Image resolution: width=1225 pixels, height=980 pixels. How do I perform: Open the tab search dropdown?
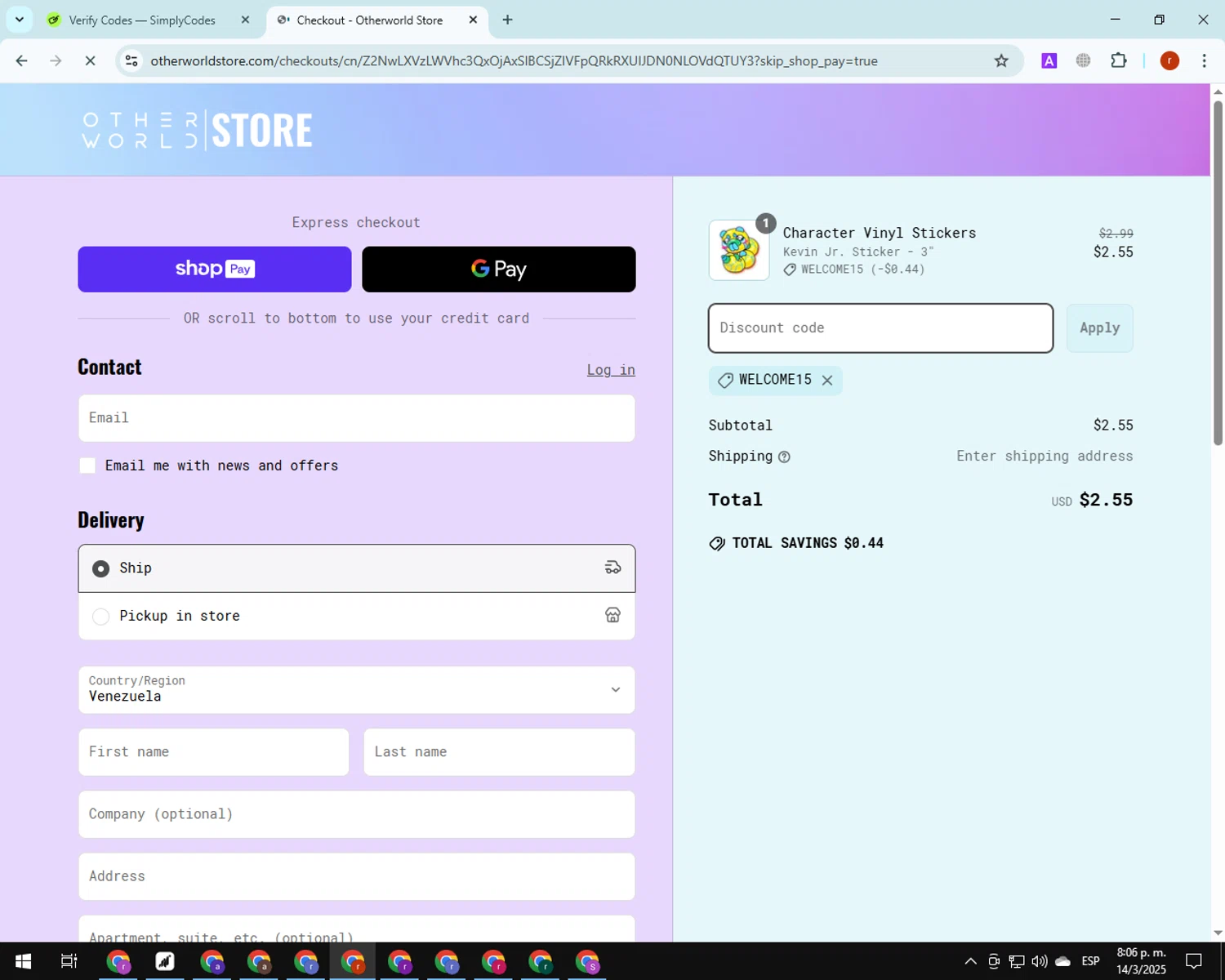20,20
